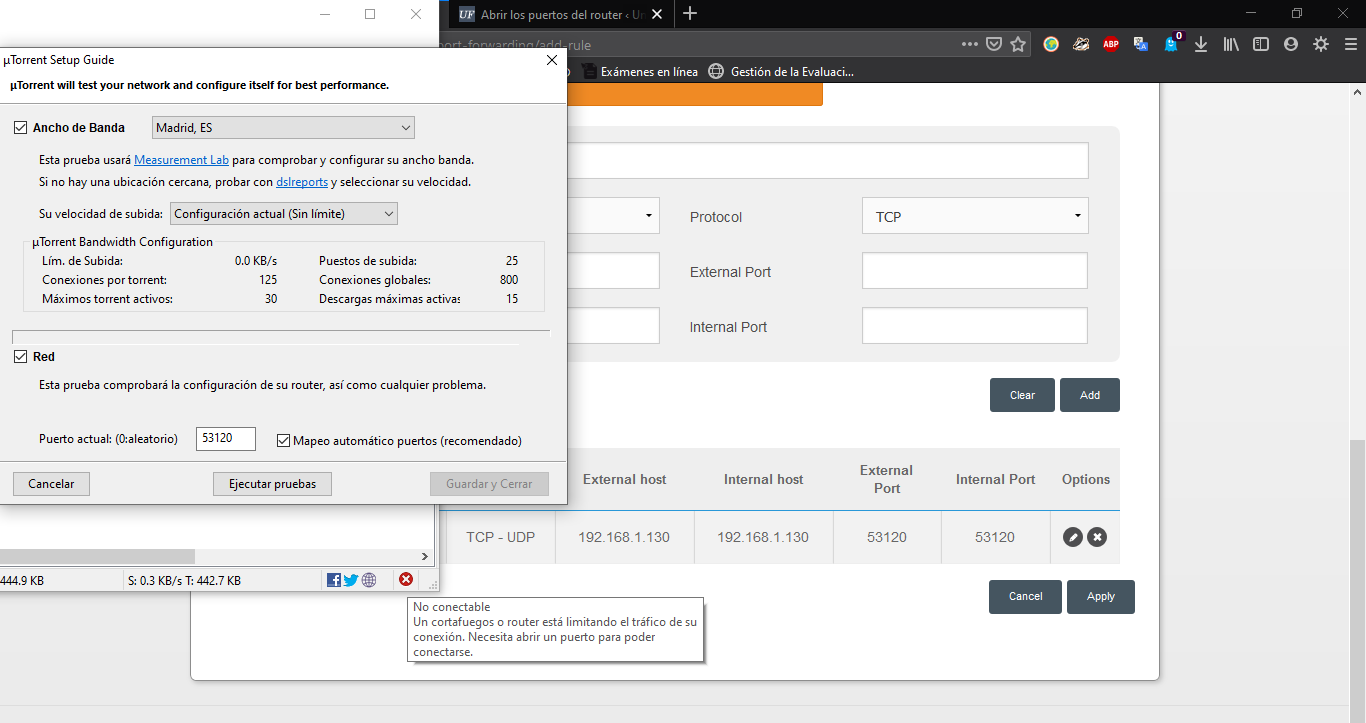Click the Clear button on router page
The width and height of the screenshot is (1366, 723).
[x=1022, y=395]
